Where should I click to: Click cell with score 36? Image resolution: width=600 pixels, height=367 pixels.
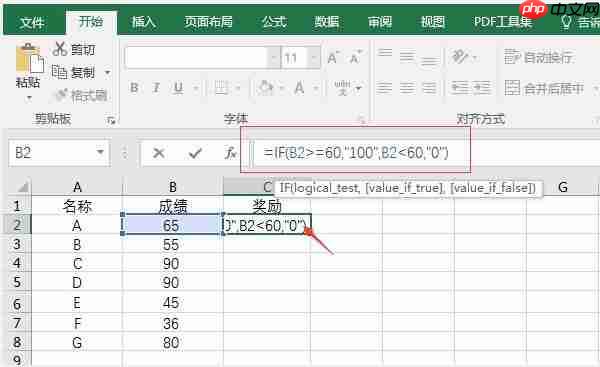[173, 324]
